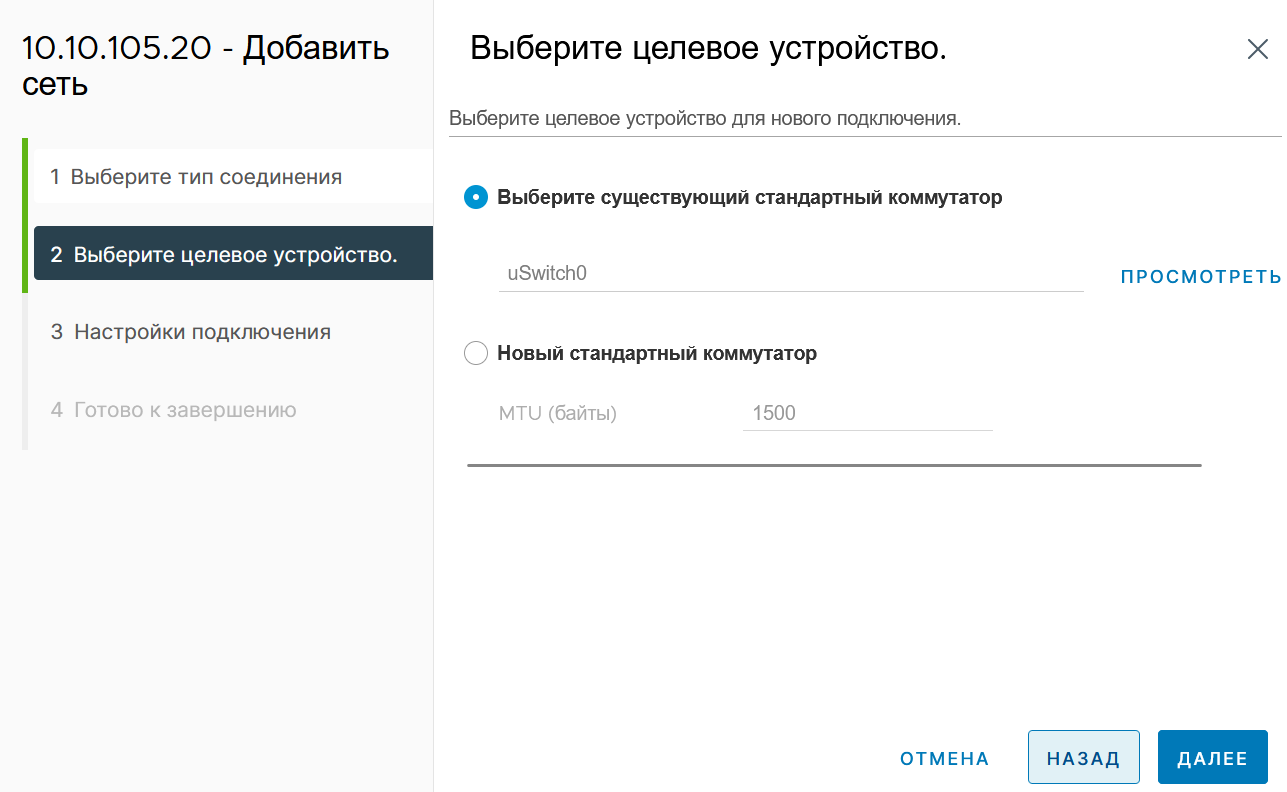Click the subtitle about new connection target
The image size is (1287, 792).
(x=705, y=118)
